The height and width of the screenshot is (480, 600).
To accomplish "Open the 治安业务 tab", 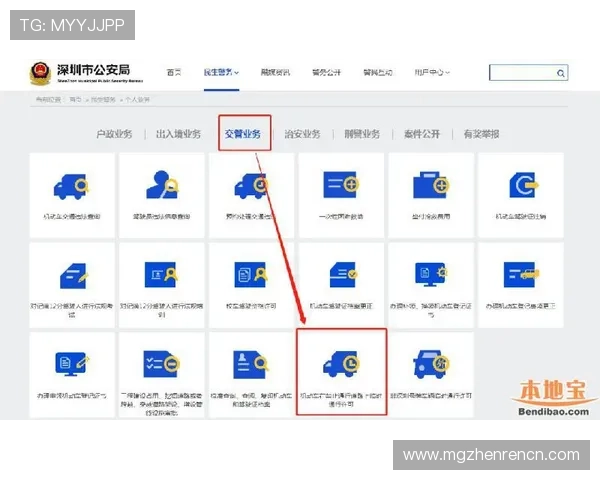I will click(x=302, y=134).
